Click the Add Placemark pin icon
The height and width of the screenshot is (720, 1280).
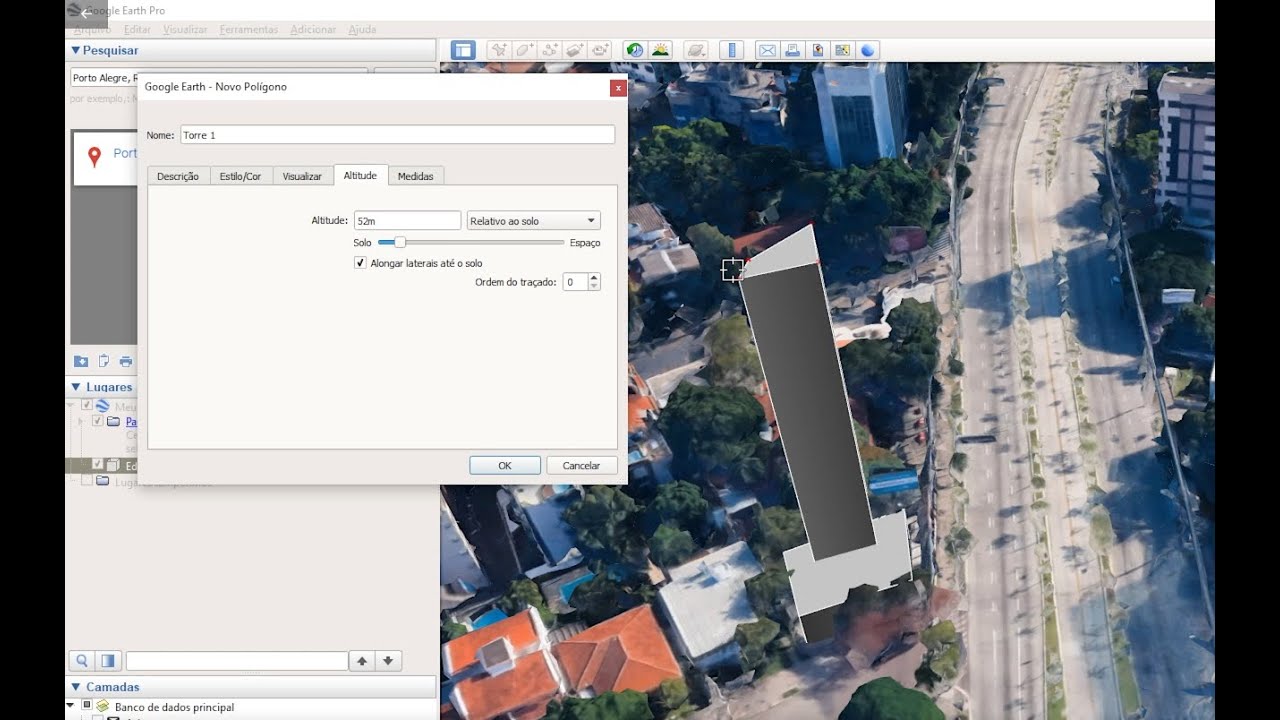[499, 50]
